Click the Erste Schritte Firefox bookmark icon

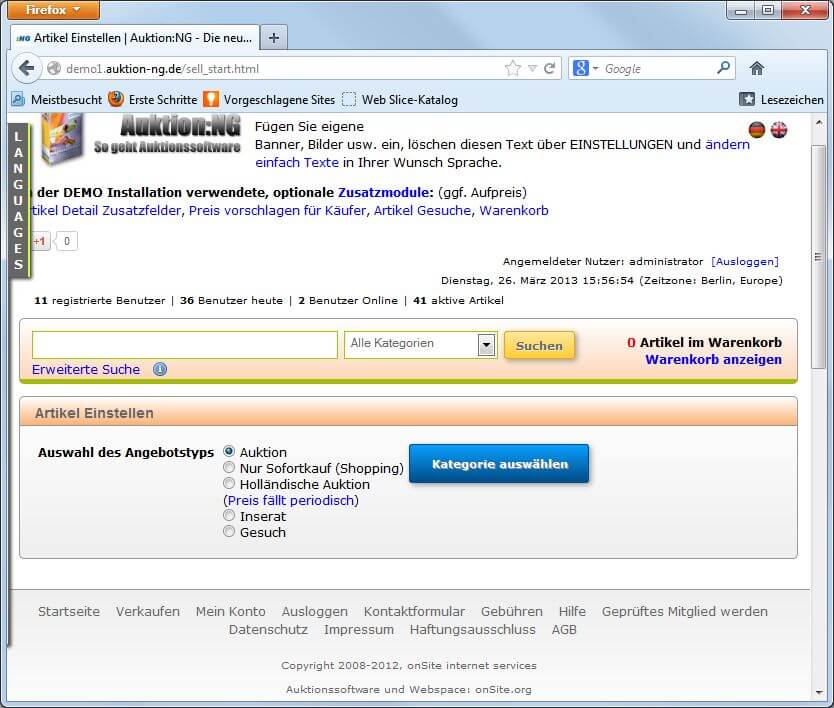[x=115, y=99]
